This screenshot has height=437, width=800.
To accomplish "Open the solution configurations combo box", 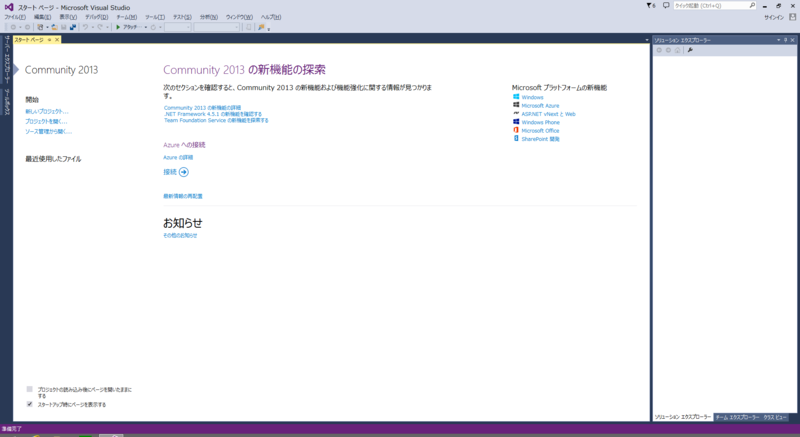I will point(178,27).
